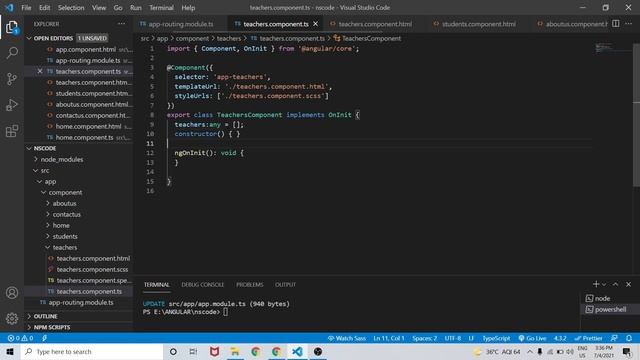Image resolution: width=640 pixels, height=360 pixels.
Task: Open the Explorer view in activity bar
Action: tap(12, 28)
